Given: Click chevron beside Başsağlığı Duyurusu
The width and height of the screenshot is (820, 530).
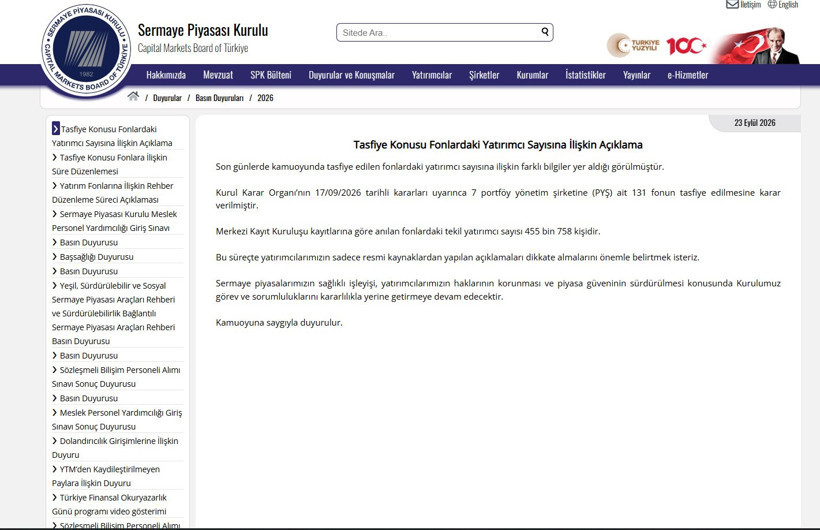Looking at the screenshot, I should 54,256.
